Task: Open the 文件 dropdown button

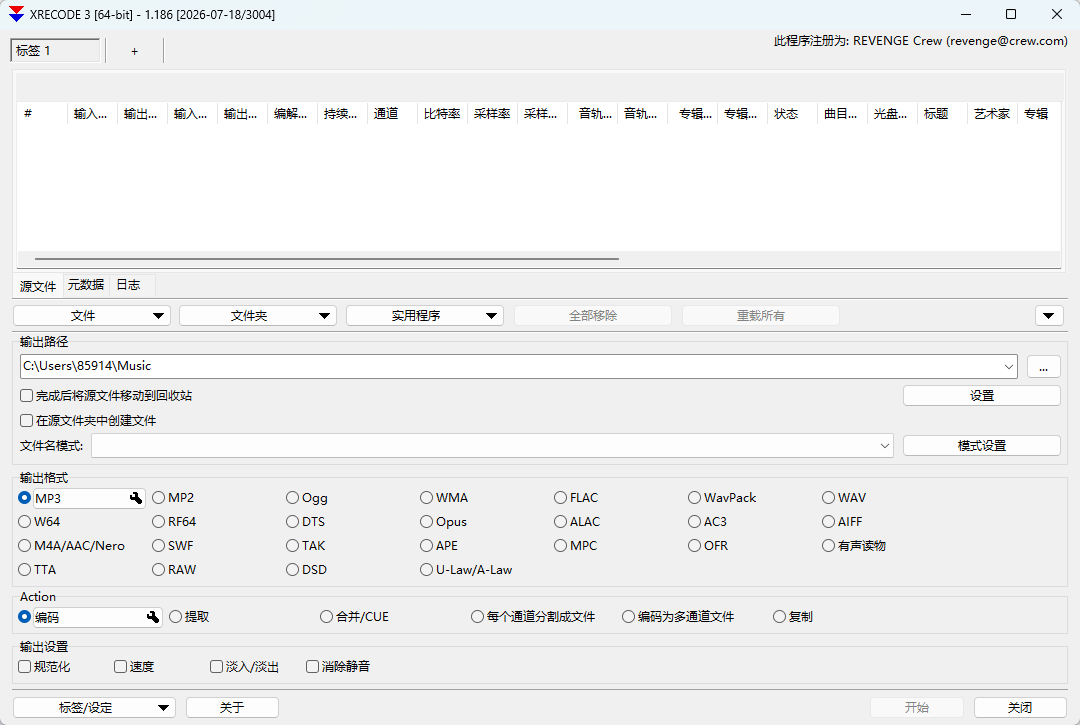Action: click(x=92, y=315)
